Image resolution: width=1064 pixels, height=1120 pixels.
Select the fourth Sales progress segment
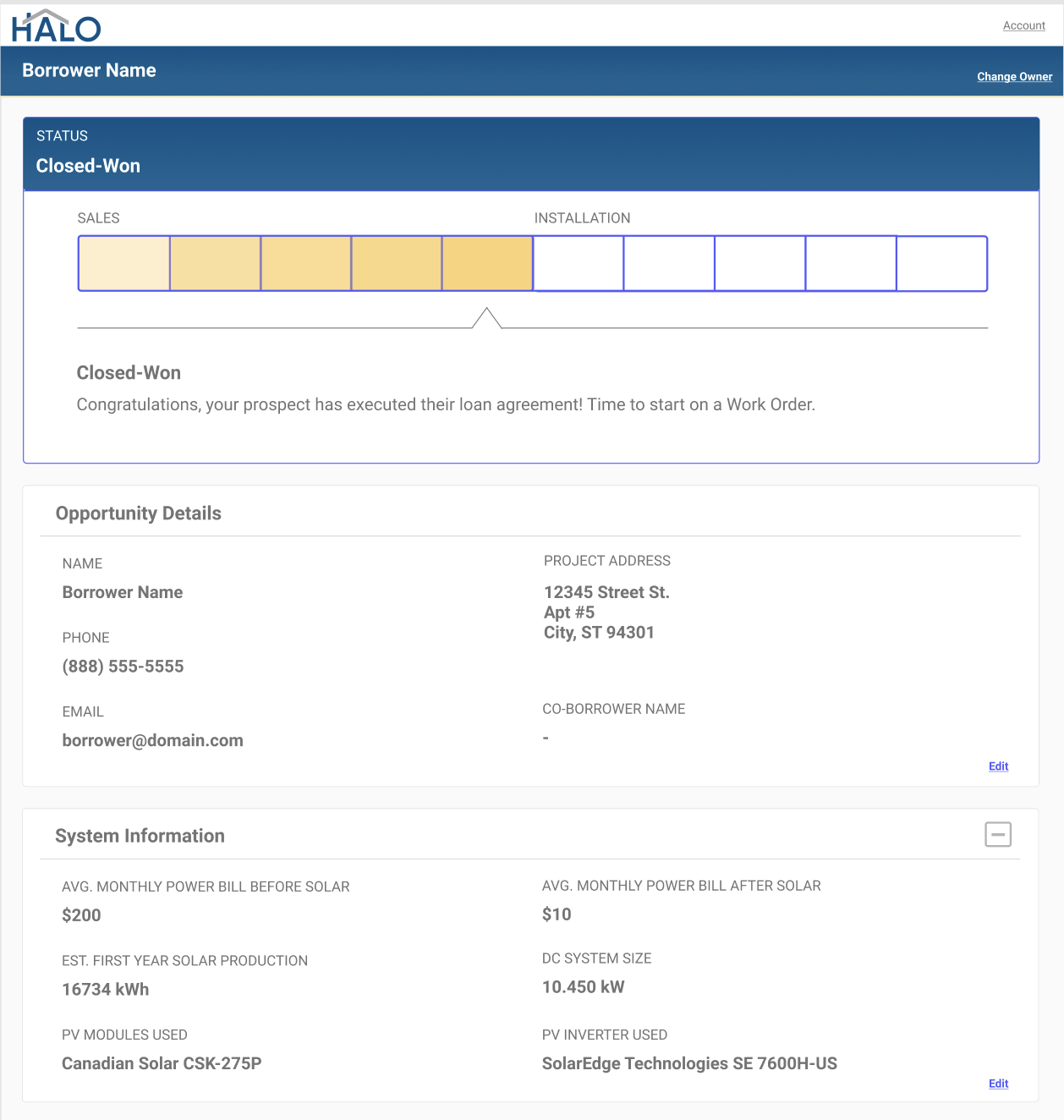(x=397, y=264)
